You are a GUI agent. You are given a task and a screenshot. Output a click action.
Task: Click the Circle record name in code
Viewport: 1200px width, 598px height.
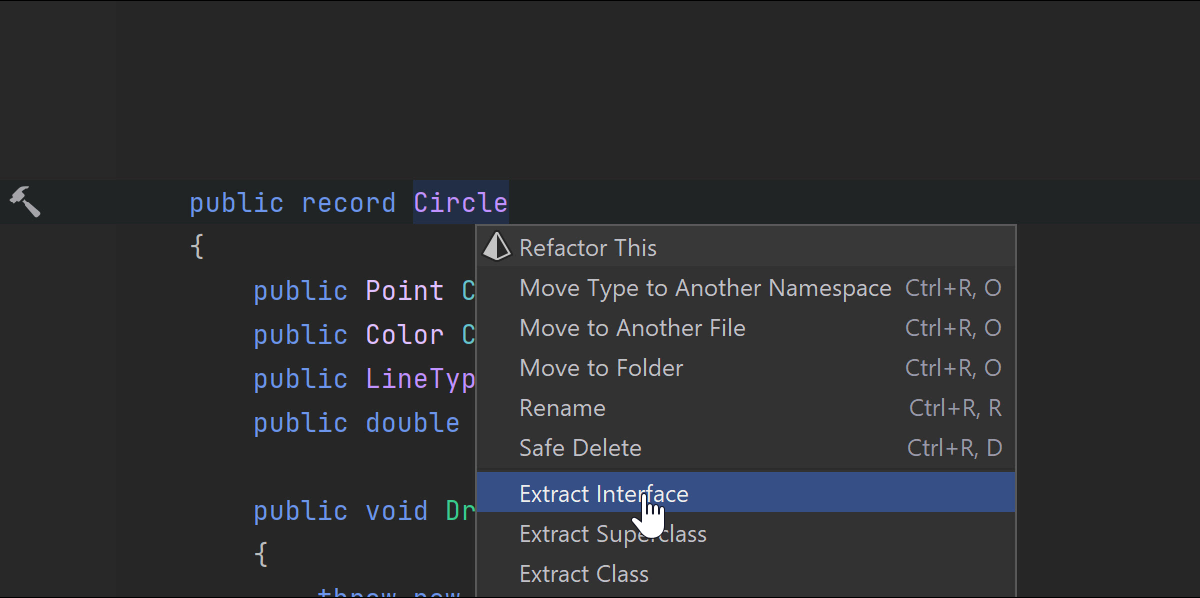pyautogui.click(x=460, y=203)
